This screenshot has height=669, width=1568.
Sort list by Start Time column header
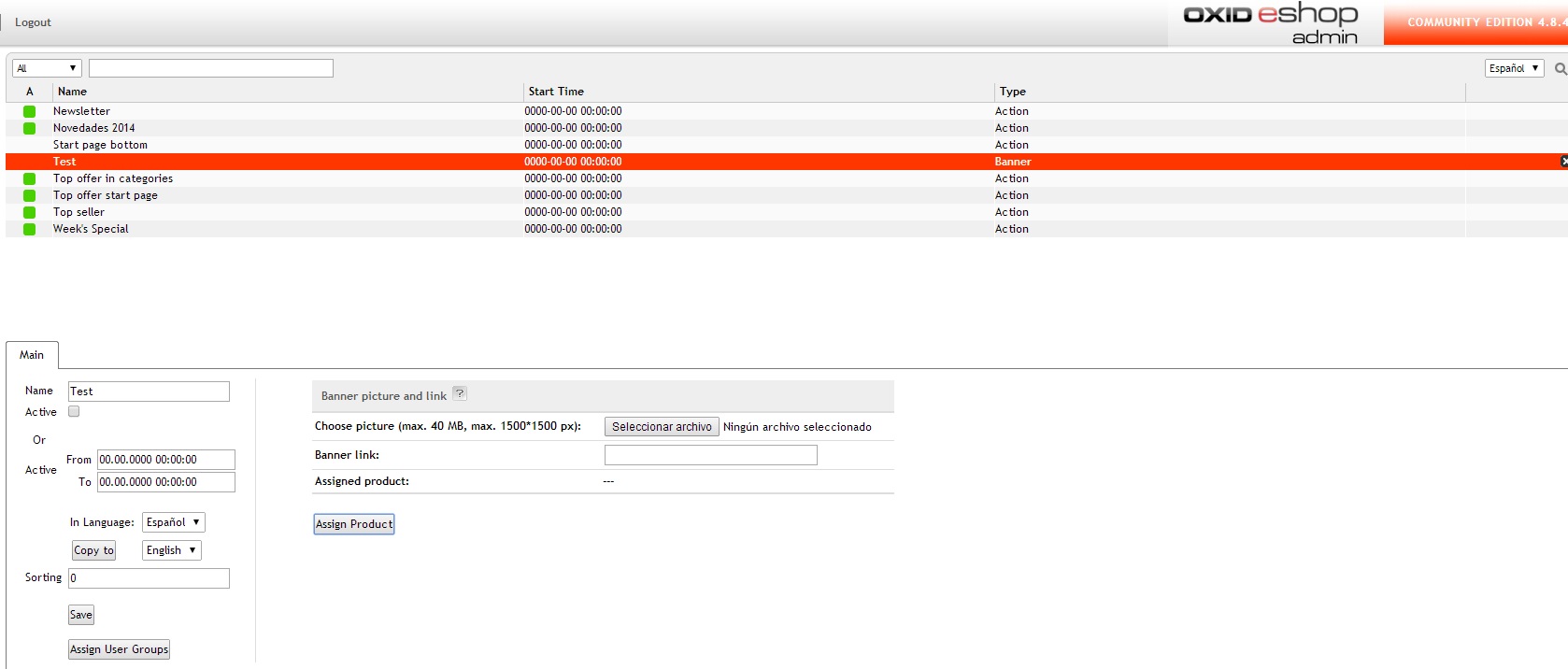click(x=556, y=92)
